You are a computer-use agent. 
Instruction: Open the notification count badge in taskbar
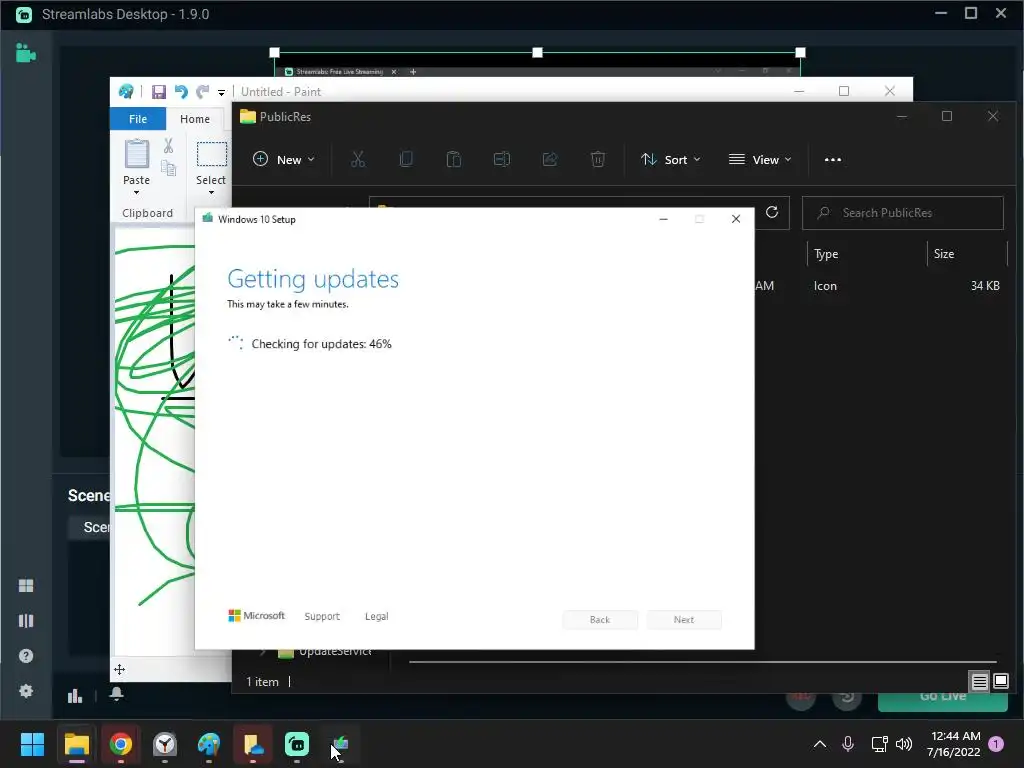tap(996, 744)
